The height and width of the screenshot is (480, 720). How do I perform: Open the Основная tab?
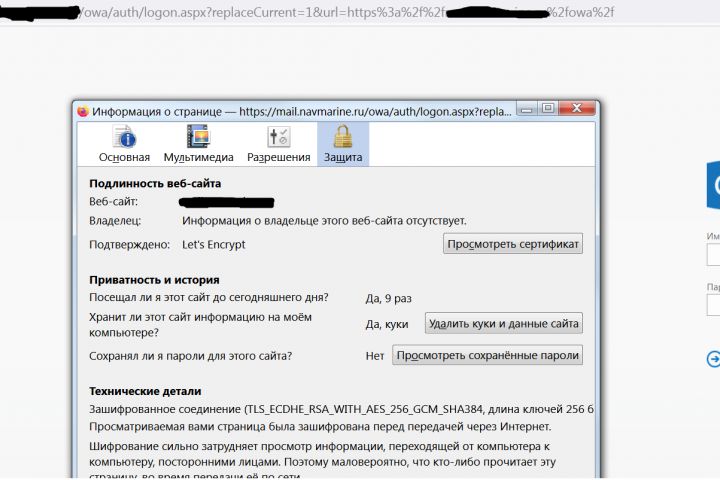point(124,144)
